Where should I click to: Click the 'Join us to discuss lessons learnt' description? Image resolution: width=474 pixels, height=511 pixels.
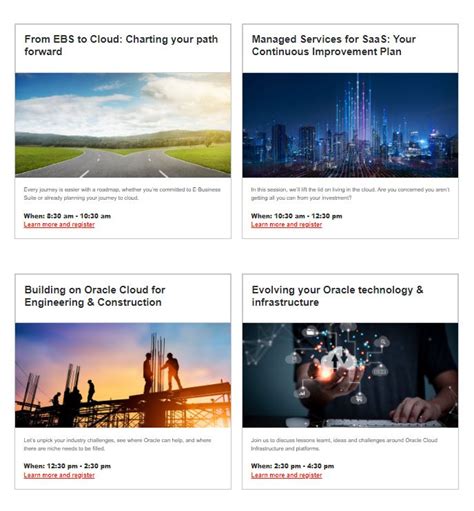[x=344, y=444]
